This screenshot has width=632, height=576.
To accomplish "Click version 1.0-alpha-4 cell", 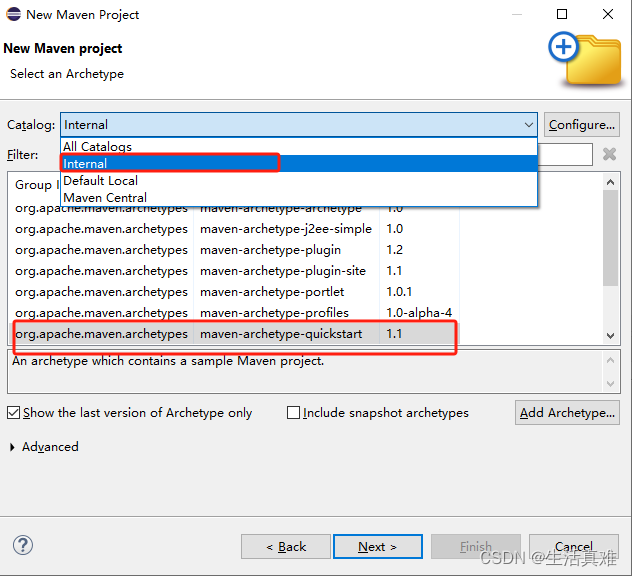I will [419, 313].
